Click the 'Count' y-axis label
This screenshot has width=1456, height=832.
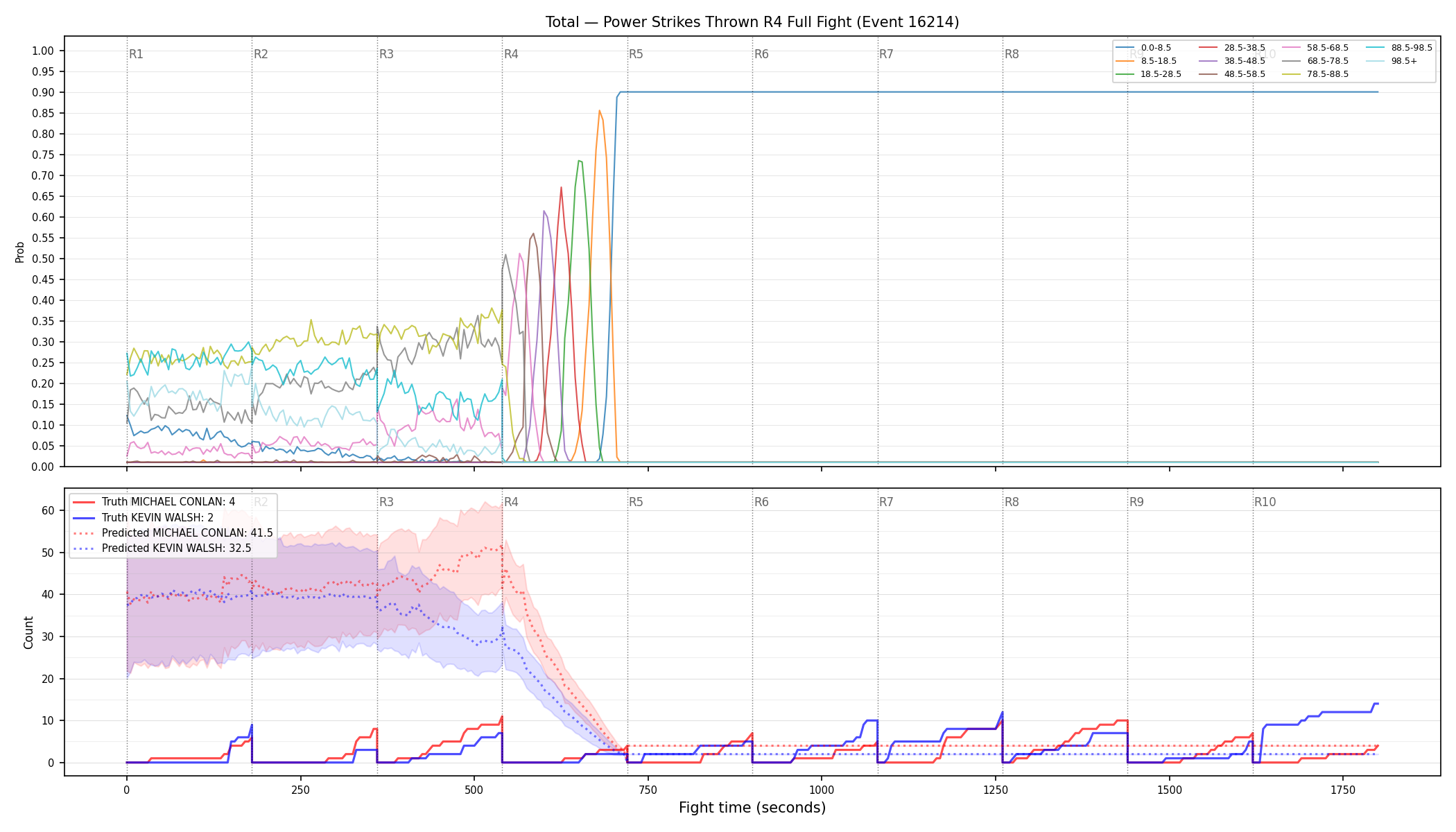coord(28,632)
